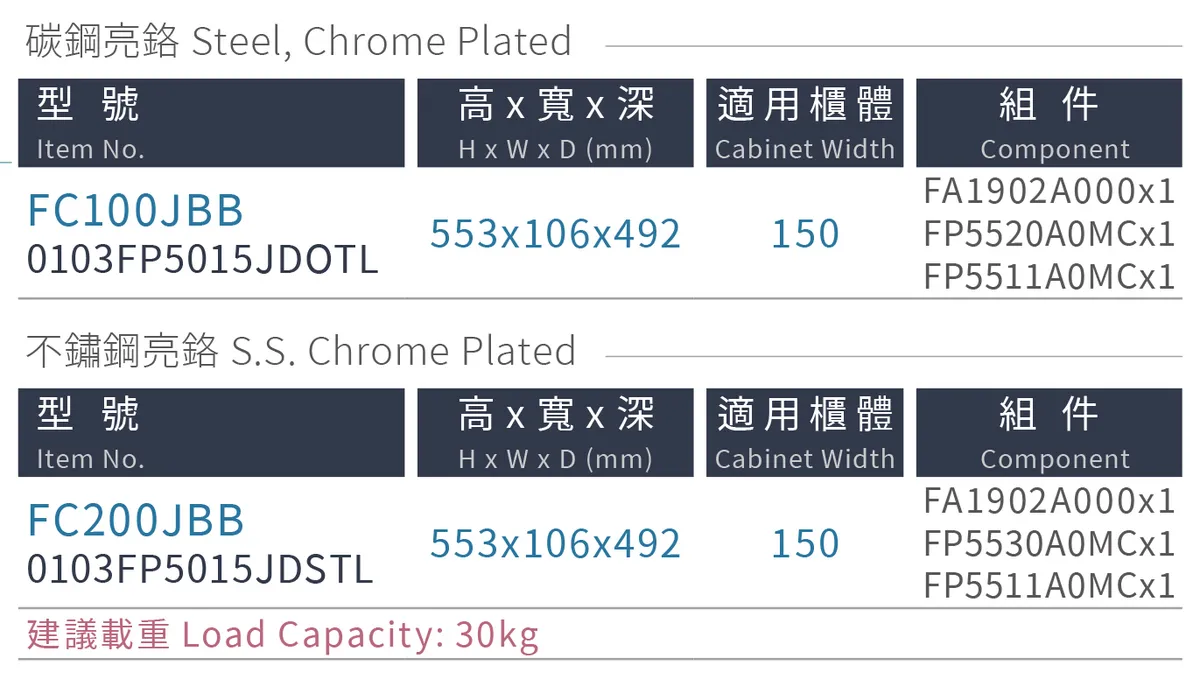Click H x W x D header in Steel table

(x=555, y=123)
